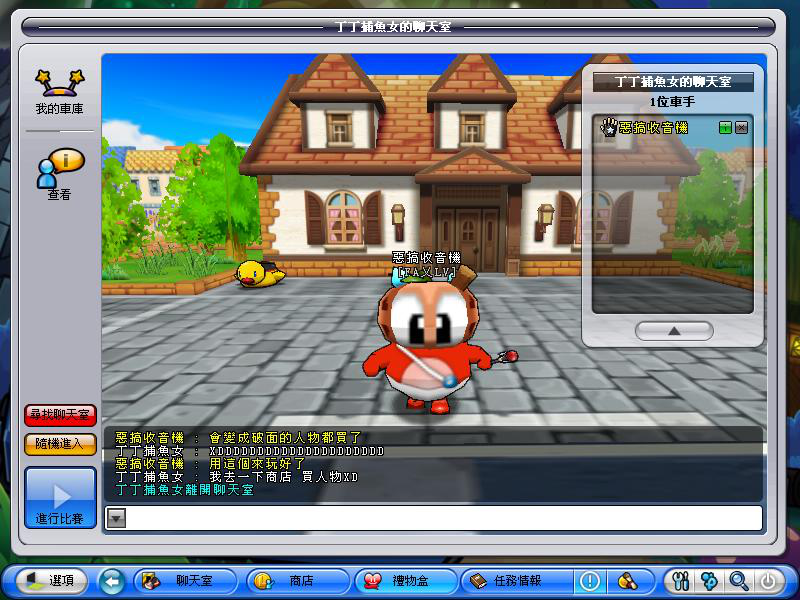The width and height of the screenshot is (800, 600).
Task: Open 任務情報 mission info tab
Action: coord(514,580)
